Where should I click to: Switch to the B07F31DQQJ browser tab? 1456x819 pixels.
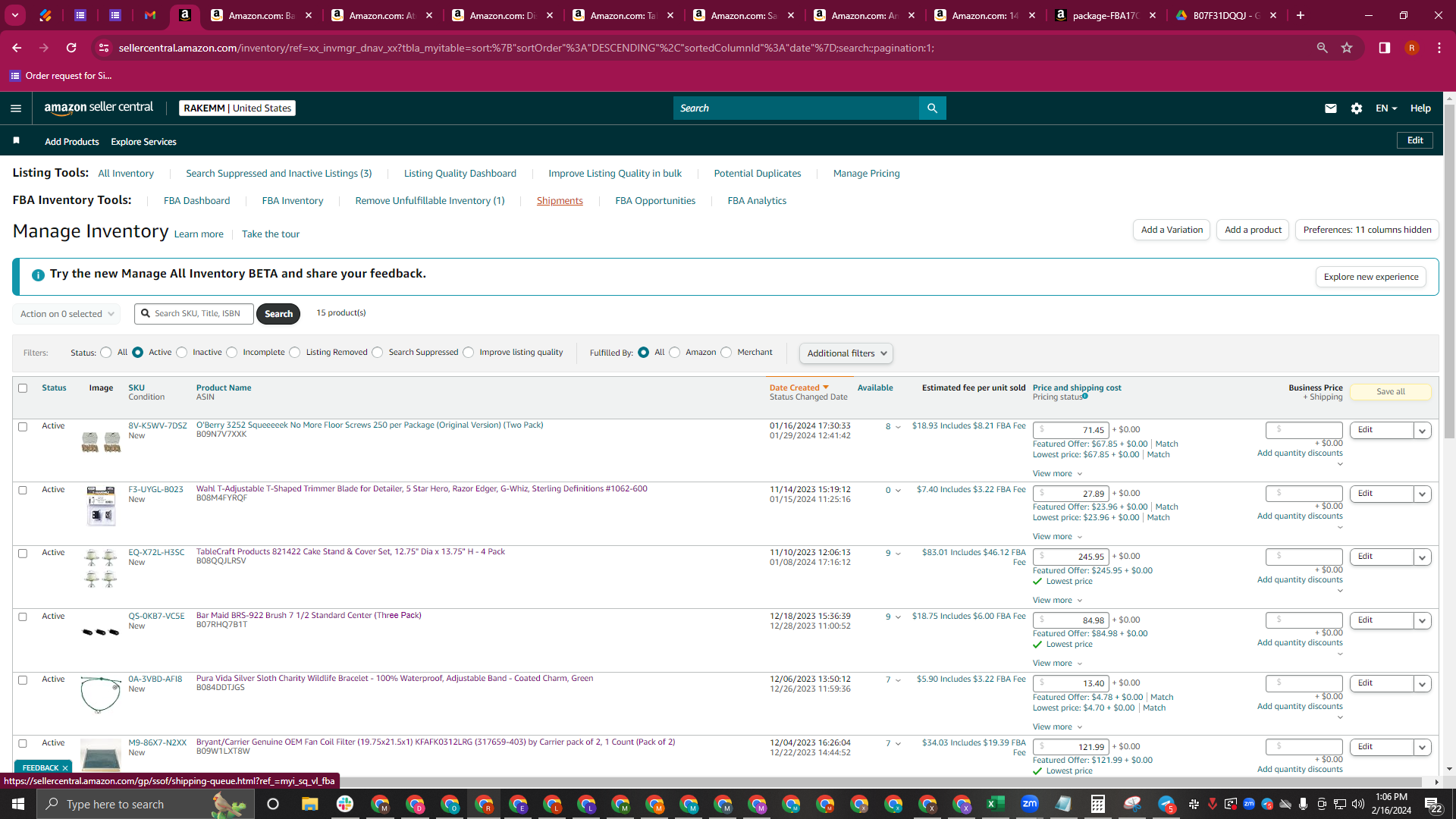pos(1227,15)
